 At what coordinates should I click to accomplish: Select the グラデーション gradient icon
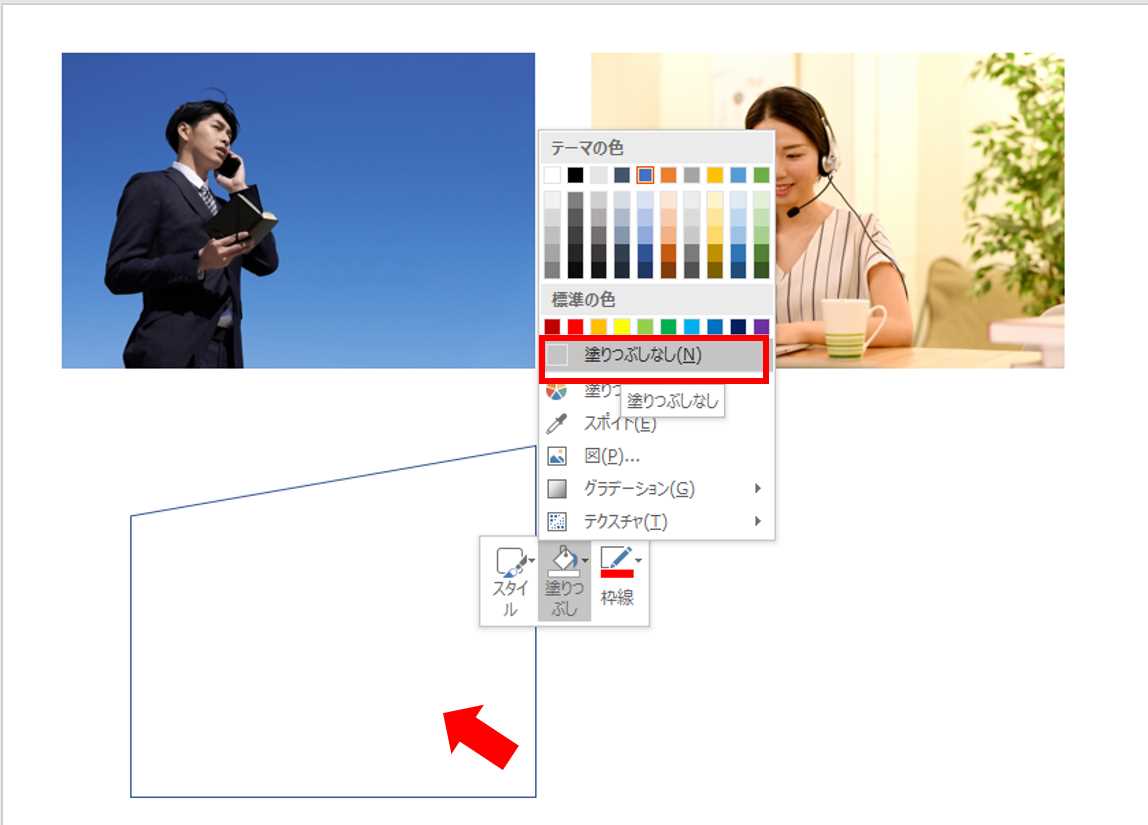tap(559, 489)
